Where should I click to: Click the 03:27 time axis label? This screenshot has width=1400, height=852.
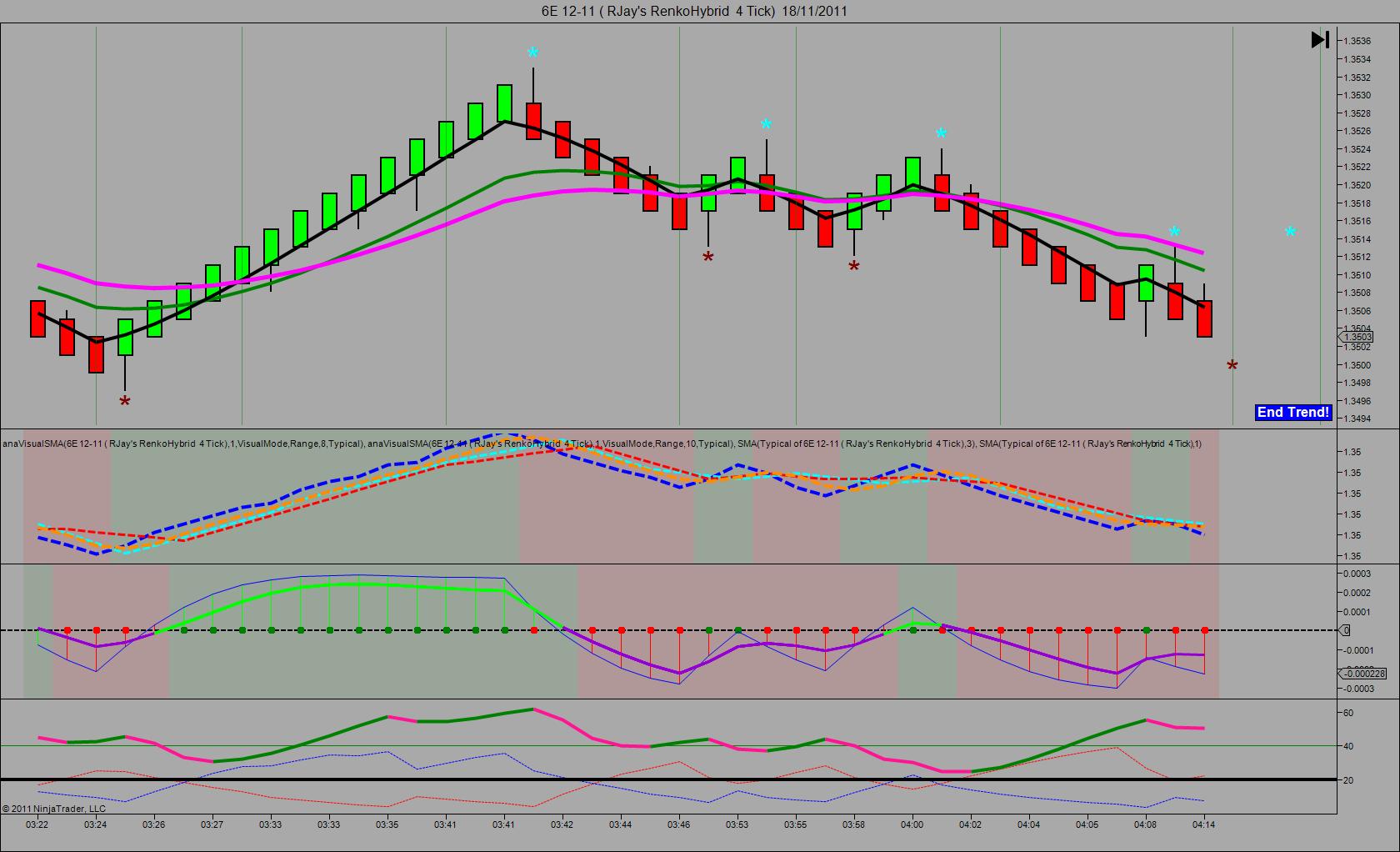click(212, 824)
